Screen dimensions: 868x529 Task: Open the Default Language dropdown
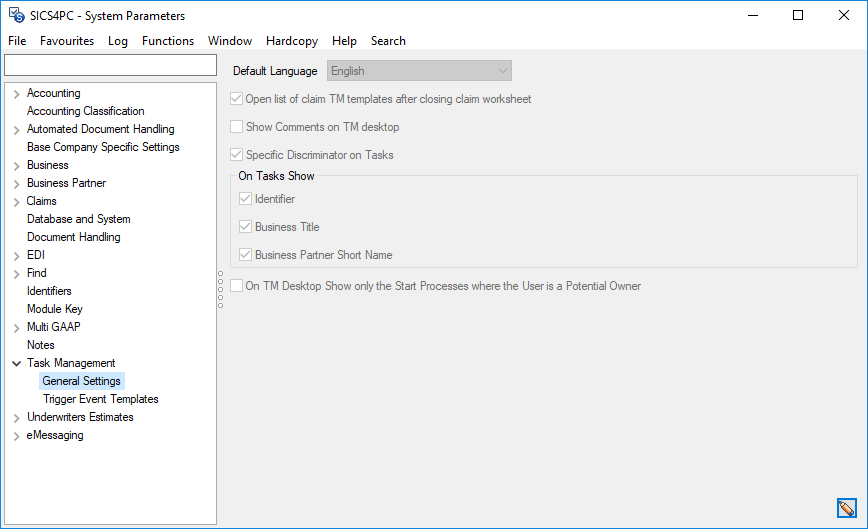[x=419, y=71]
